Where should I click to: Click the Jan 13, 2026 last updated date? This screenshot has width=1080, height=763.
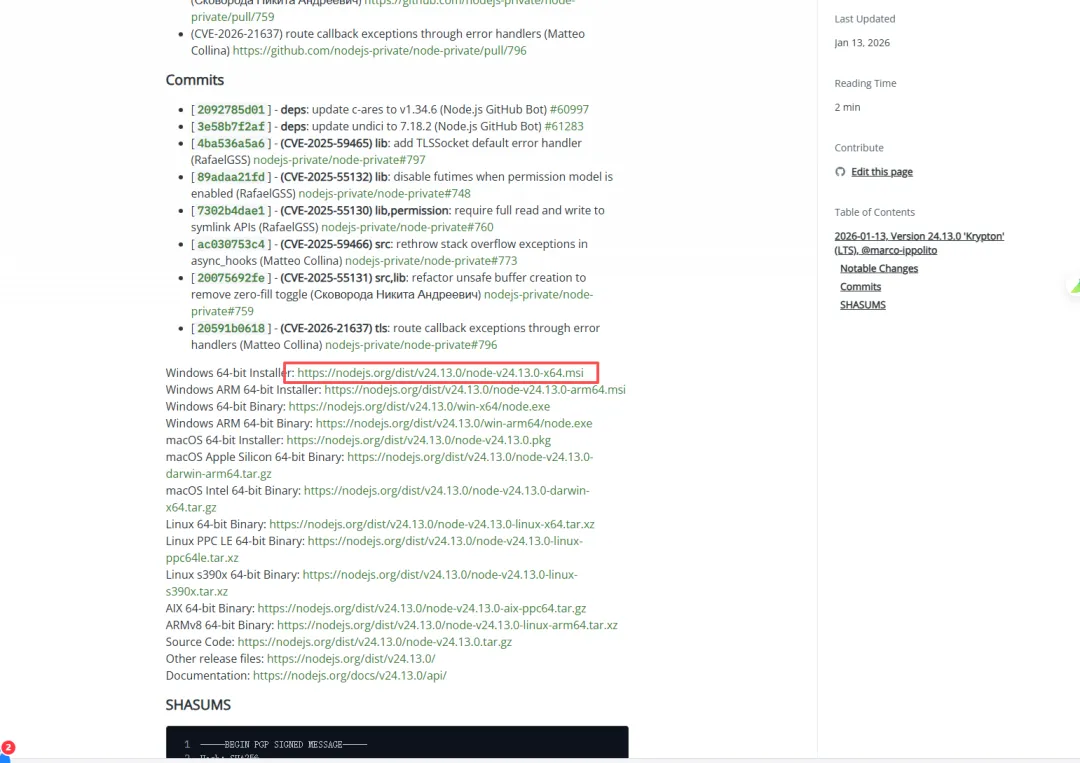pos(862,43)
